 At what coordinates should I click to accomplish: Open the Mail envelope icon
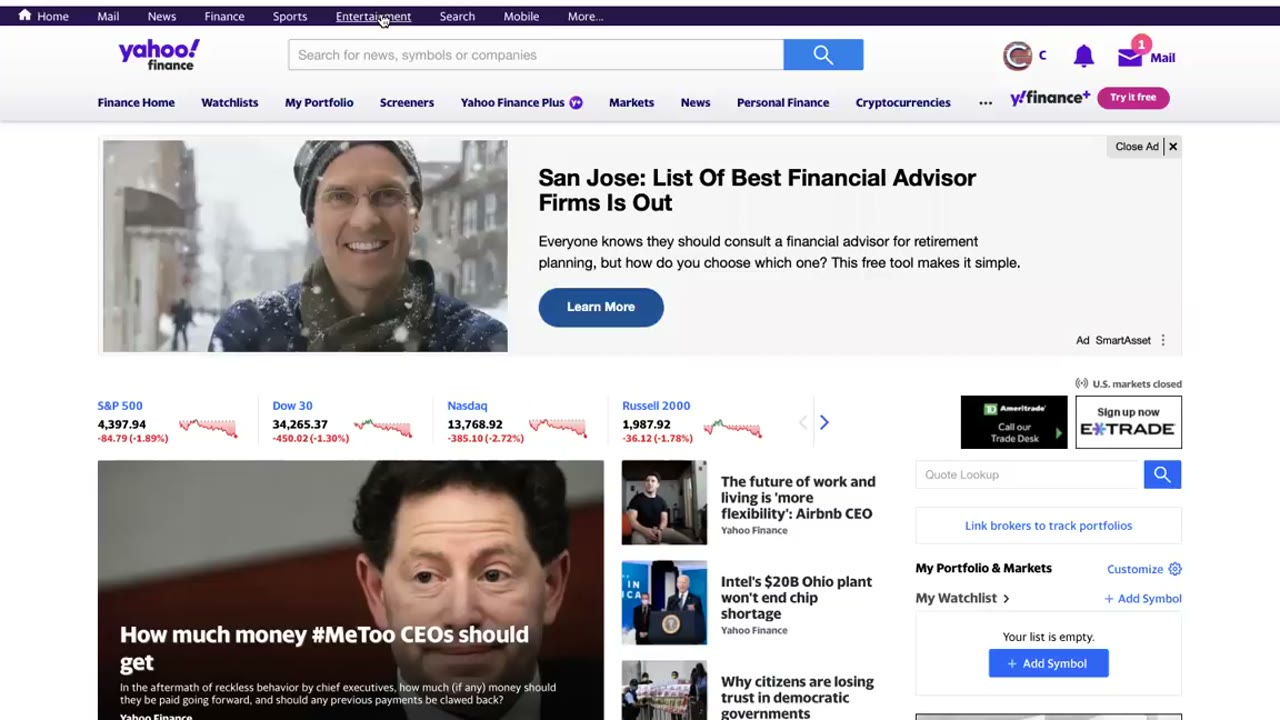1130,57
